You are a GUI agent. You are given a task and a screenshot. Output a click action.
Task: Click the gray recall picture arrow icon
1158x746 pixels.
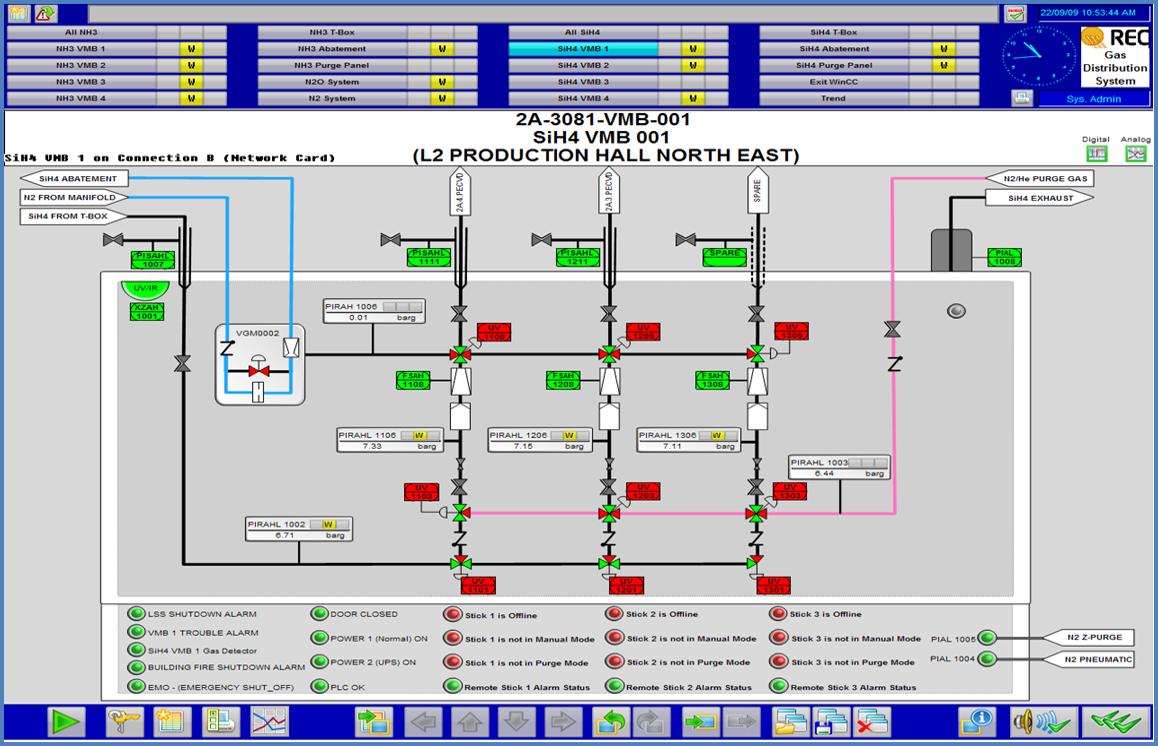tap(742, 722)
